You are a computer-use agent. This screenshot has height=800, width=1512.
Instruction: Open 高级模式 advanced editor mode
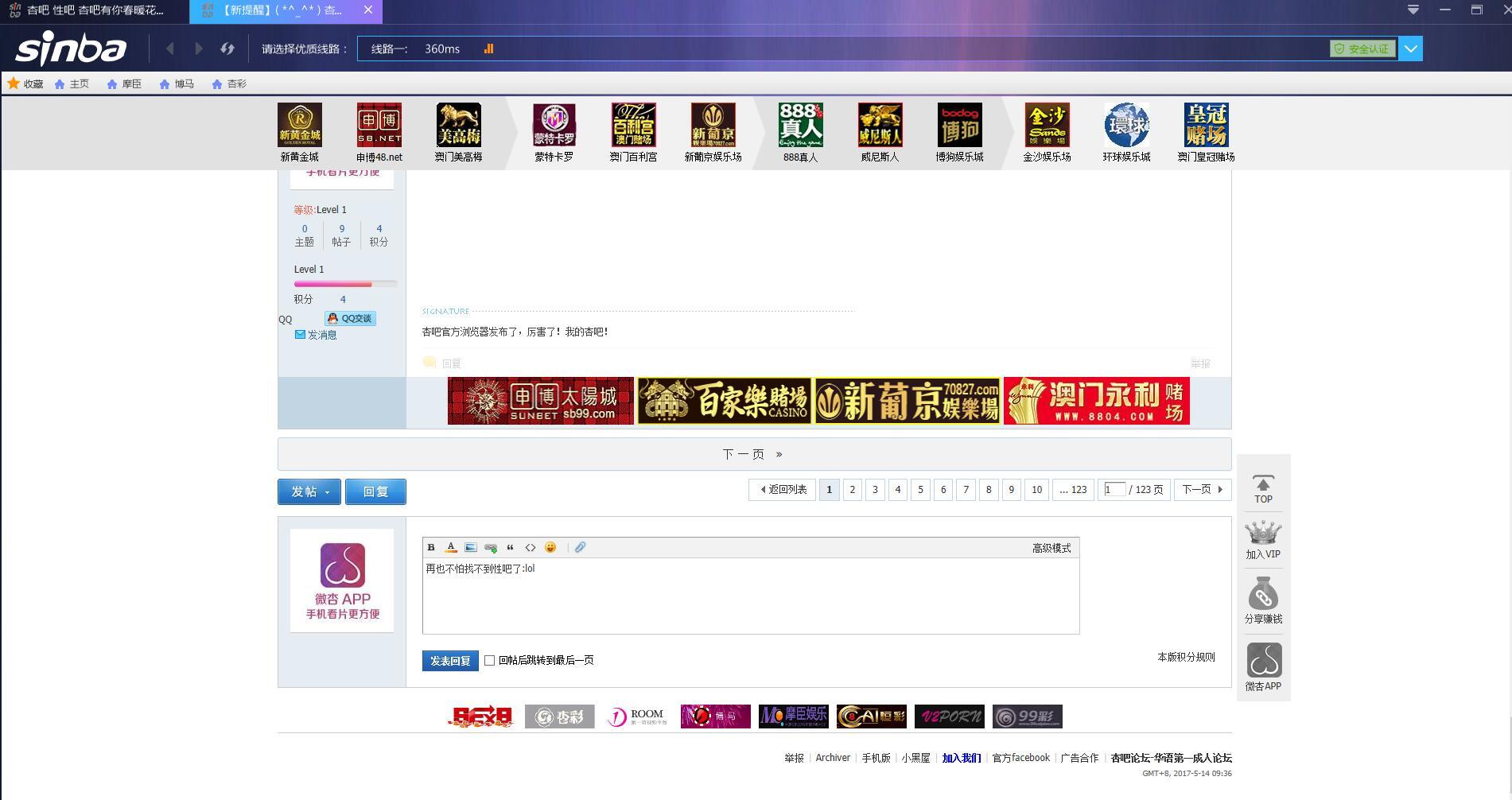1051,548
